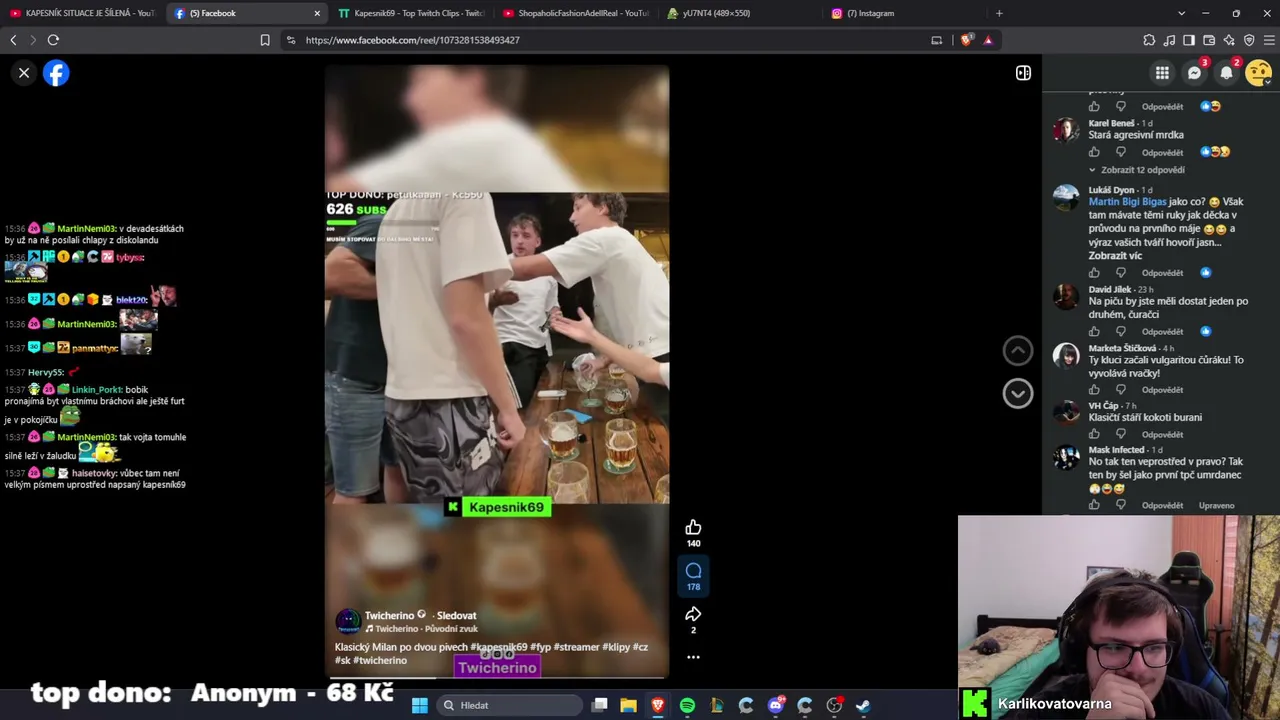Close the Facebook browser tab
1280x720 pixels.
click(x=317, y=13)
